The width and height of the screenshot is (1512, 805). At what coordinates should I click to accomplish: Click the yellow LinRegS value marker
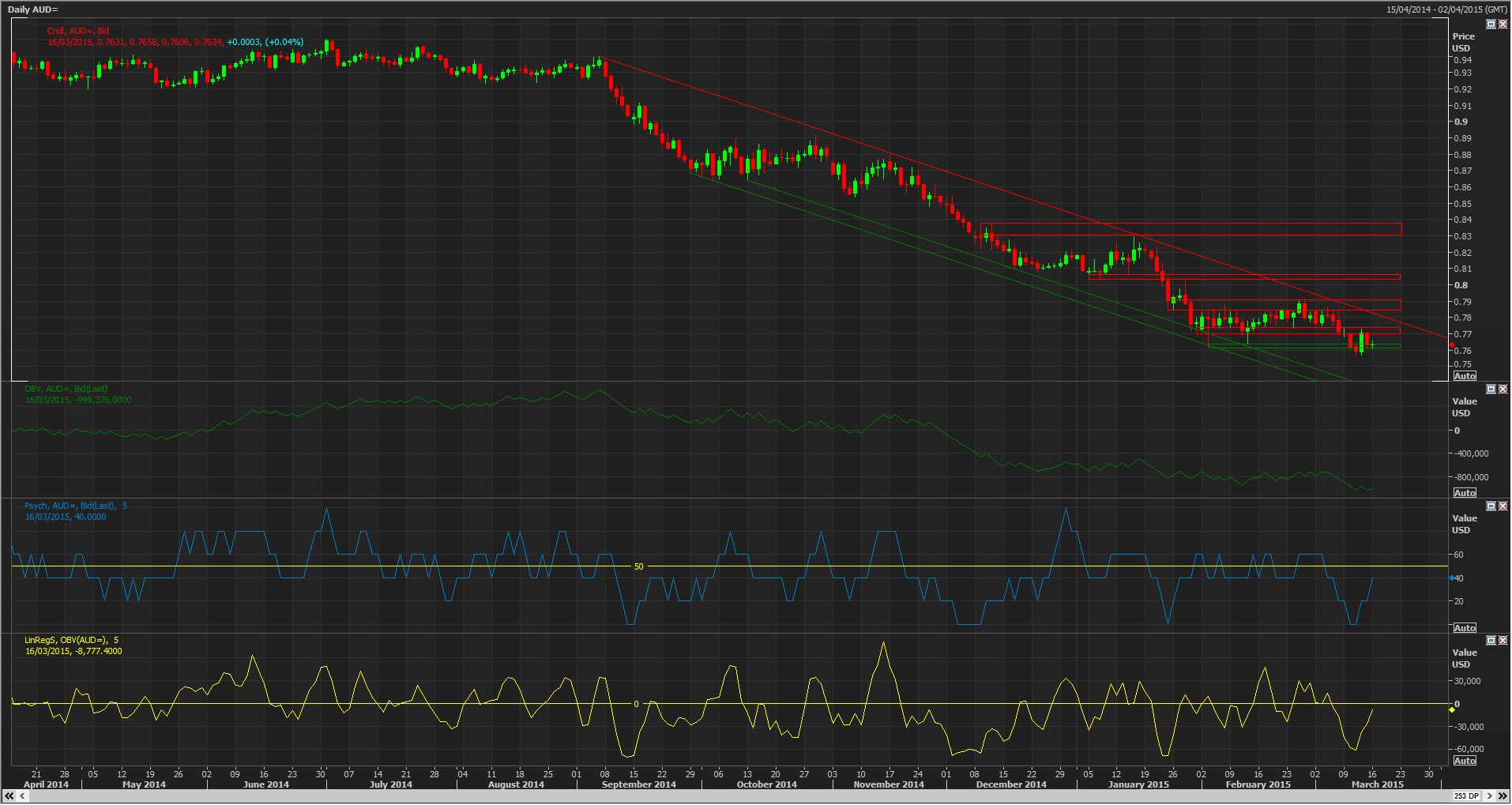tap(1452, 709)
